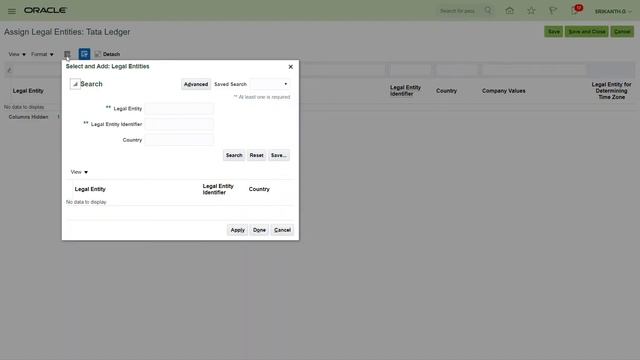This screenshot has height=360, width=640.
Task: Click dialog Legal Entity Identifier column header
Action: (x=218, y=189)
